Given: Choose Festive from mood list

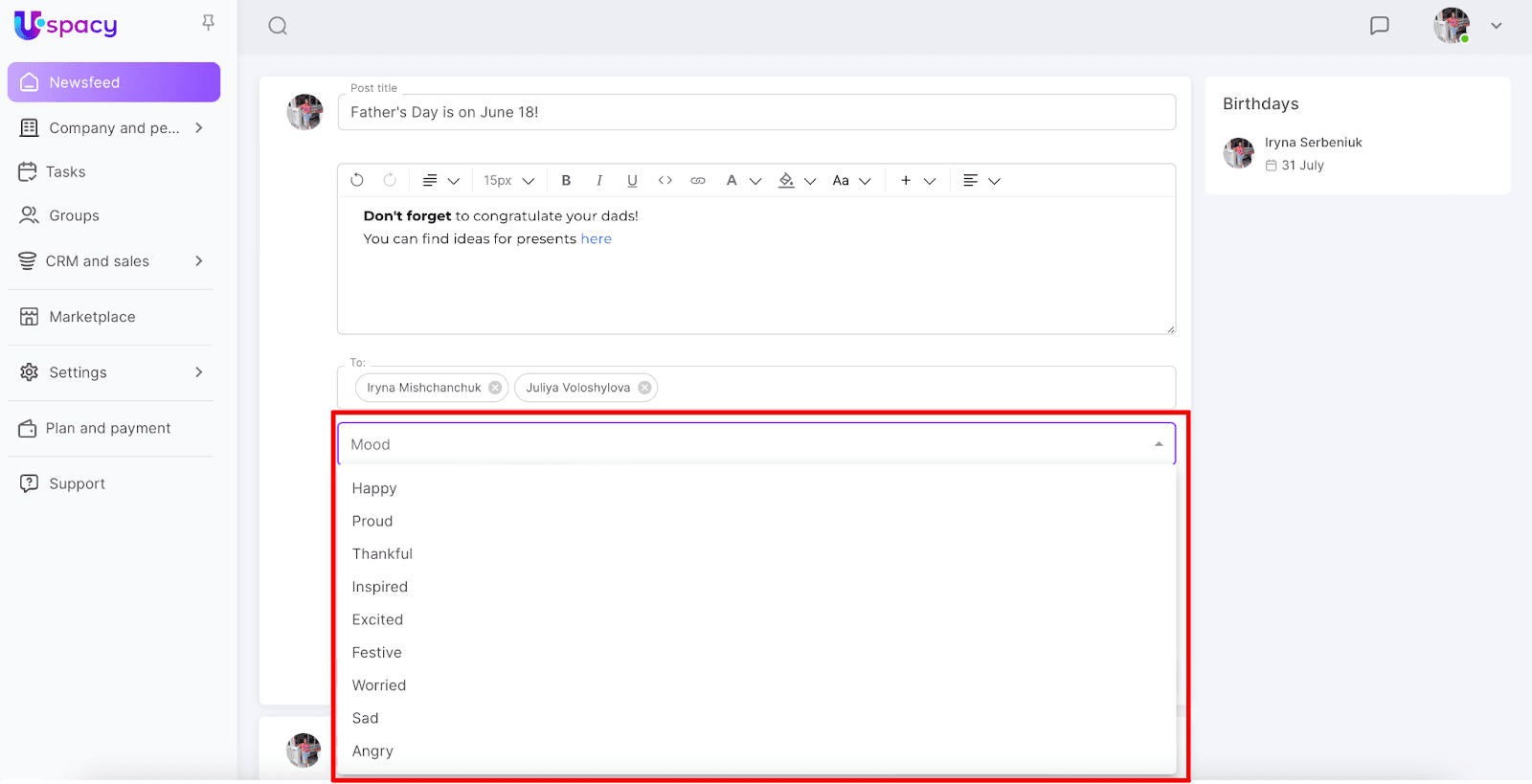Looking at the screenshot, I should point(376,653).
